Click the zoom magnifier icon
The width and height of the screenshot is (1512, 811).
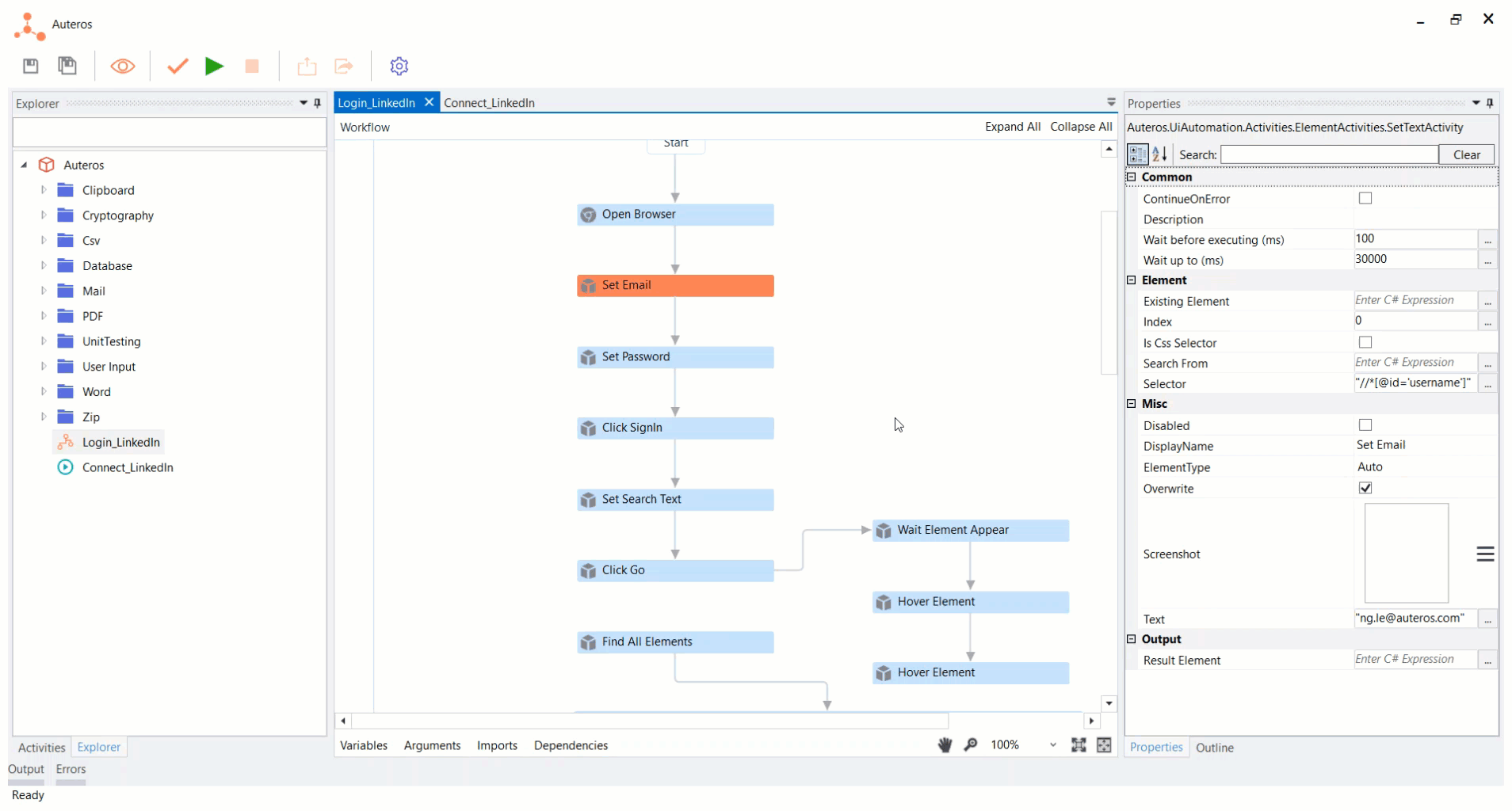point(971,744)
